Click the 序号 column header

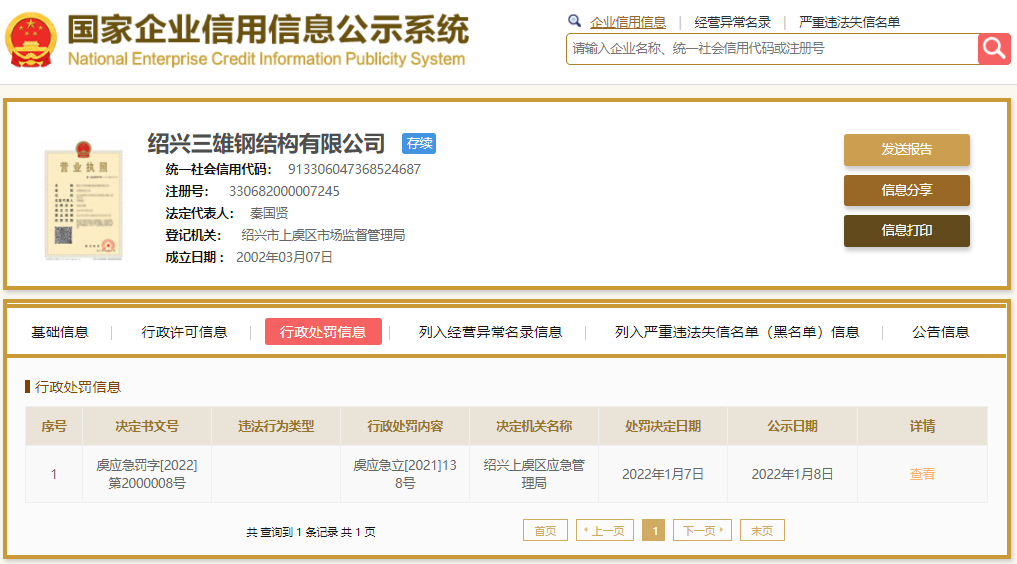(x=54, y=427)
